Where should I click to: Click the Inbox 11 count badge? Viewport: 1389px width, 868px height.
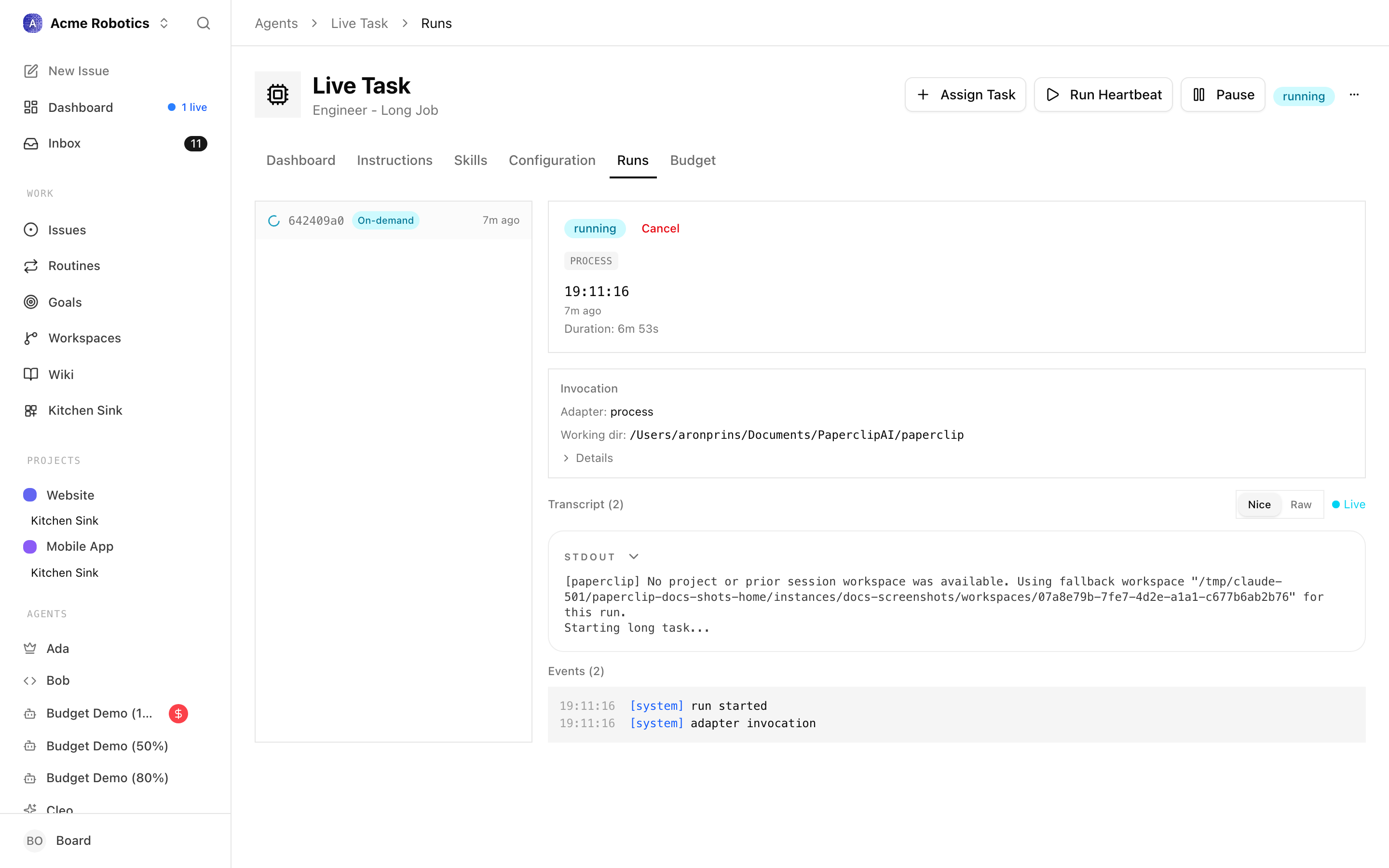click(x=196, y=144)
